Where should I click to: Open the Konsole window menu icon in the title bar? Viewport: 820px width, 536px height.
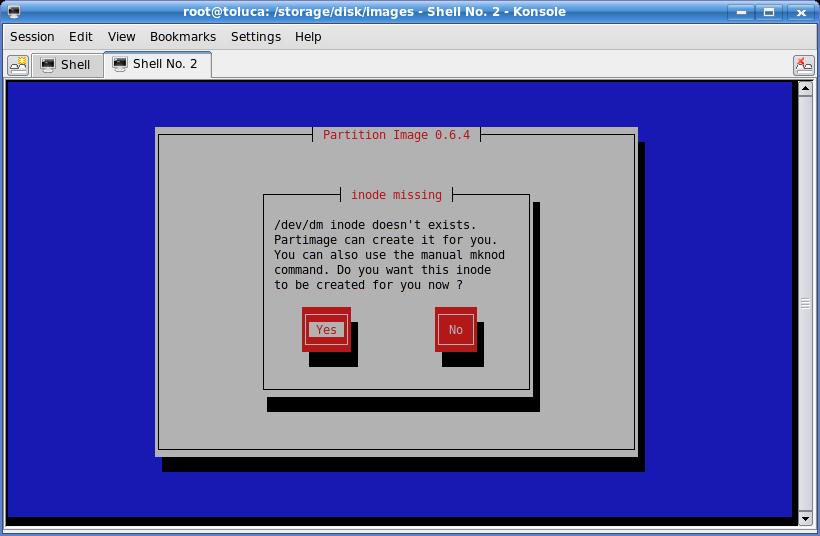coord(14,11)
